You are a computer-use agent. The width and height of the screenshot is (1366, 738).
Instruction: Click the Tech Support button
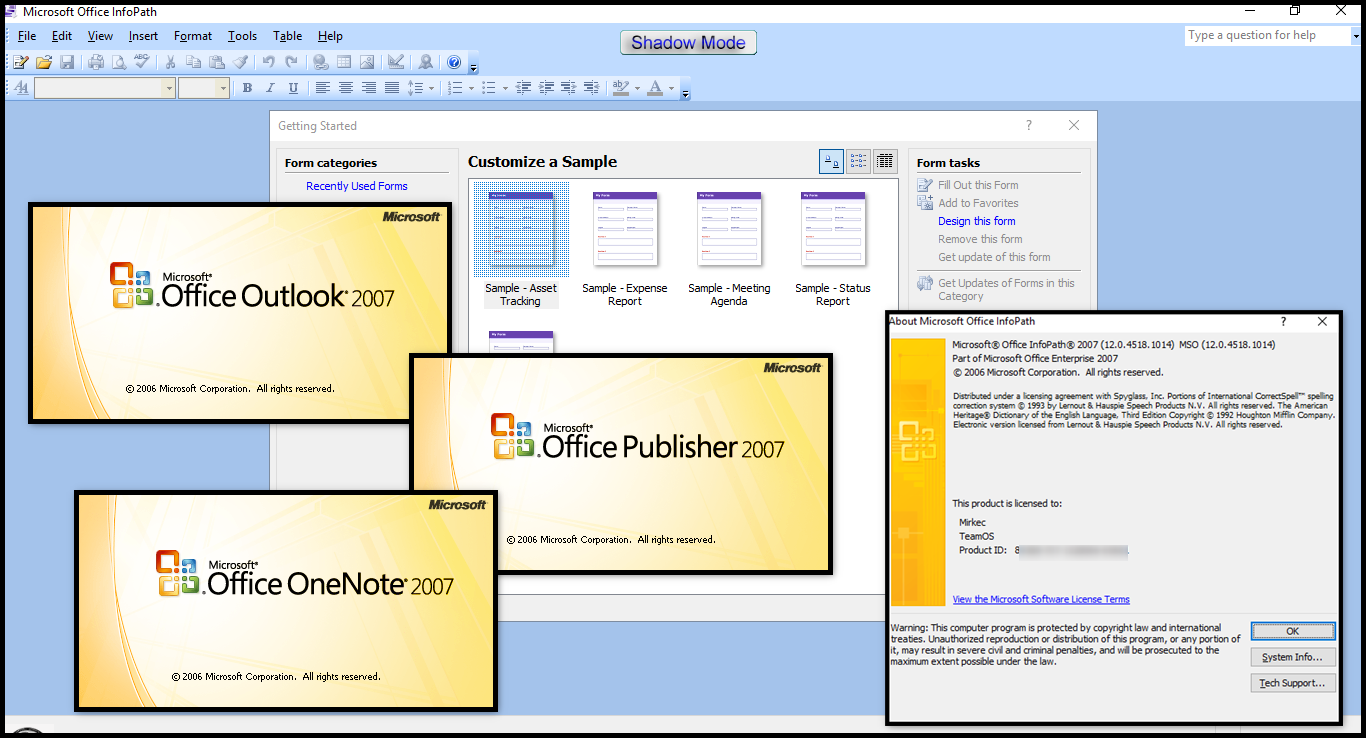click(x=1292, y=683)
